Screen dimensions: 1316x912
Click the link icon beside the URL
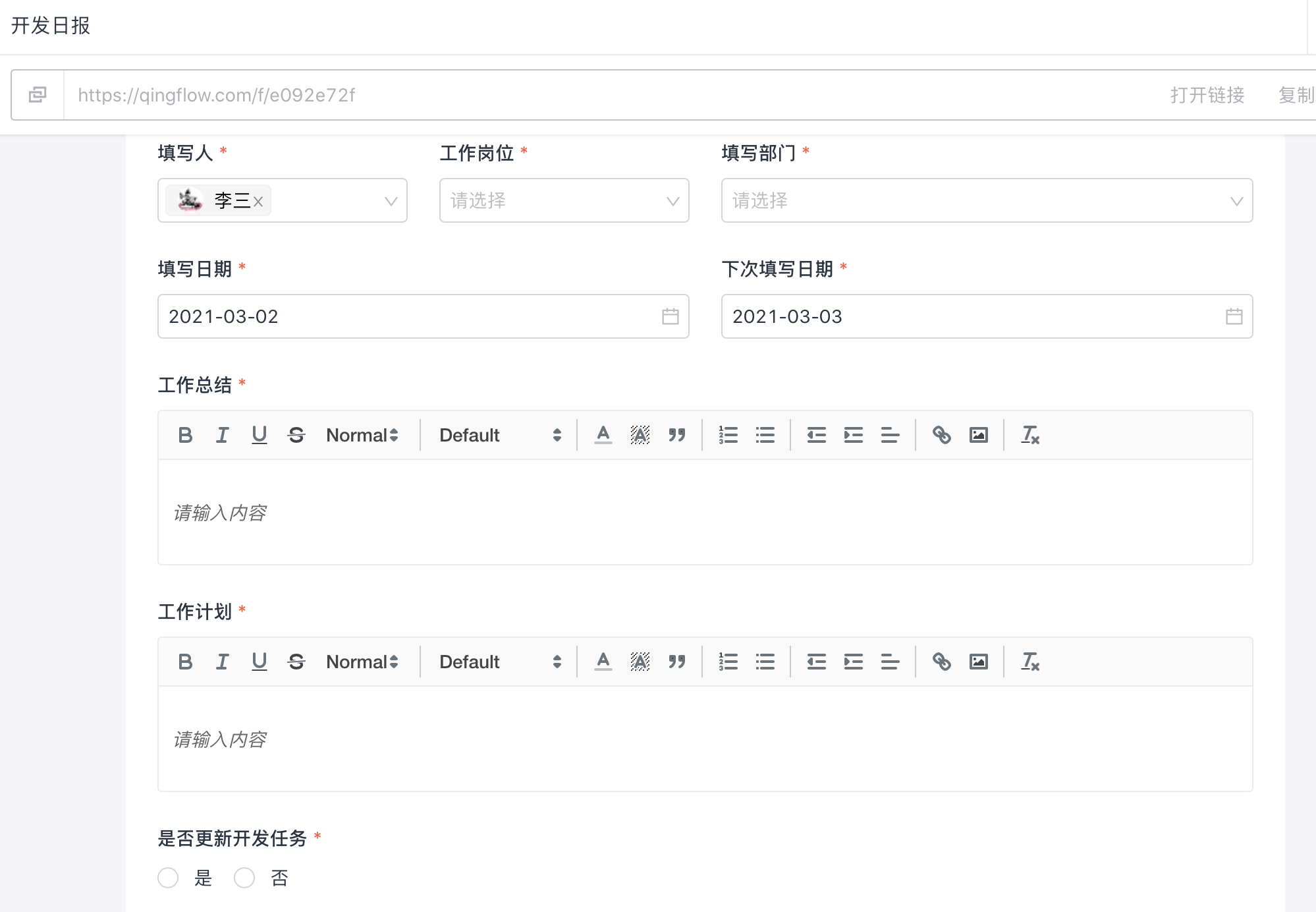[38, 95]
